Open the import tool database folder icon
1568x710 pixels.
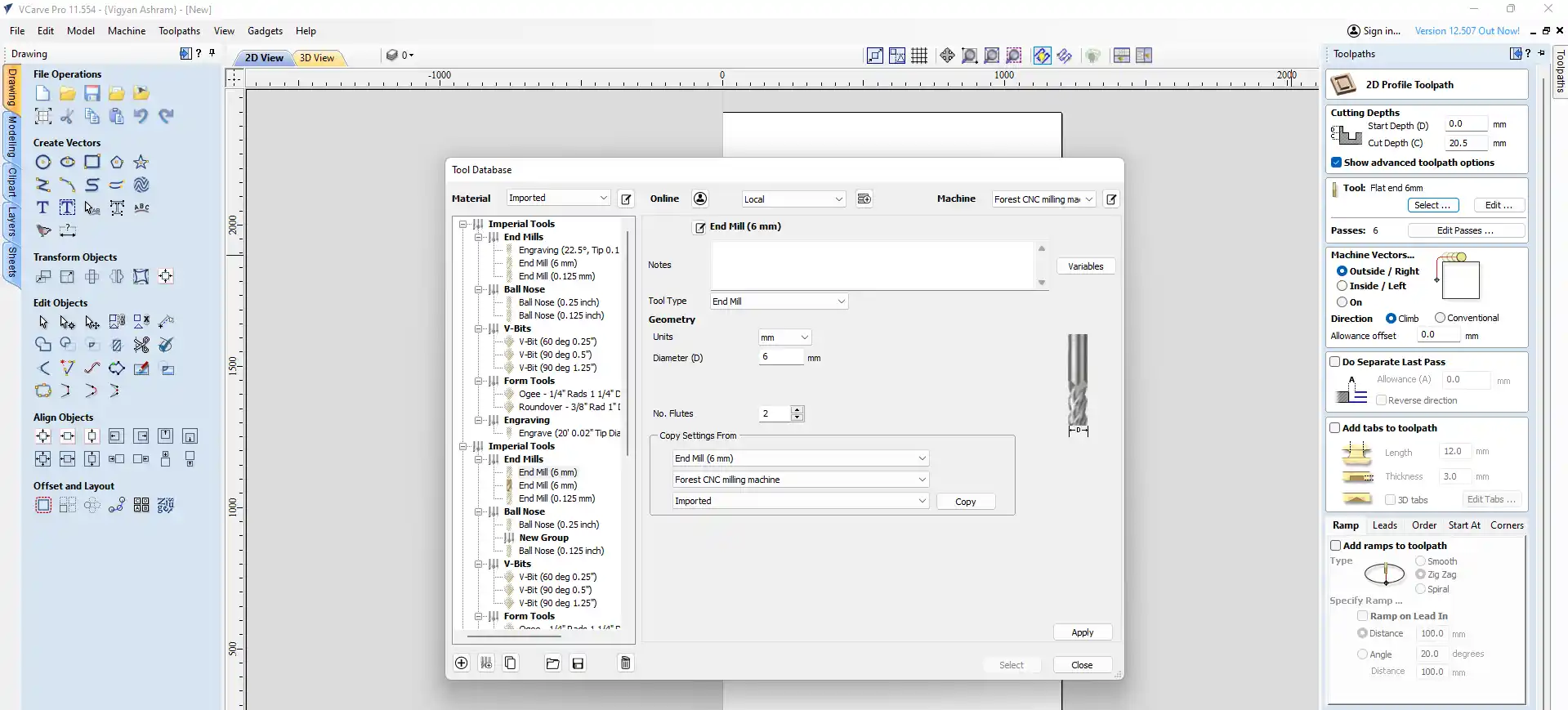pos(553,663)
